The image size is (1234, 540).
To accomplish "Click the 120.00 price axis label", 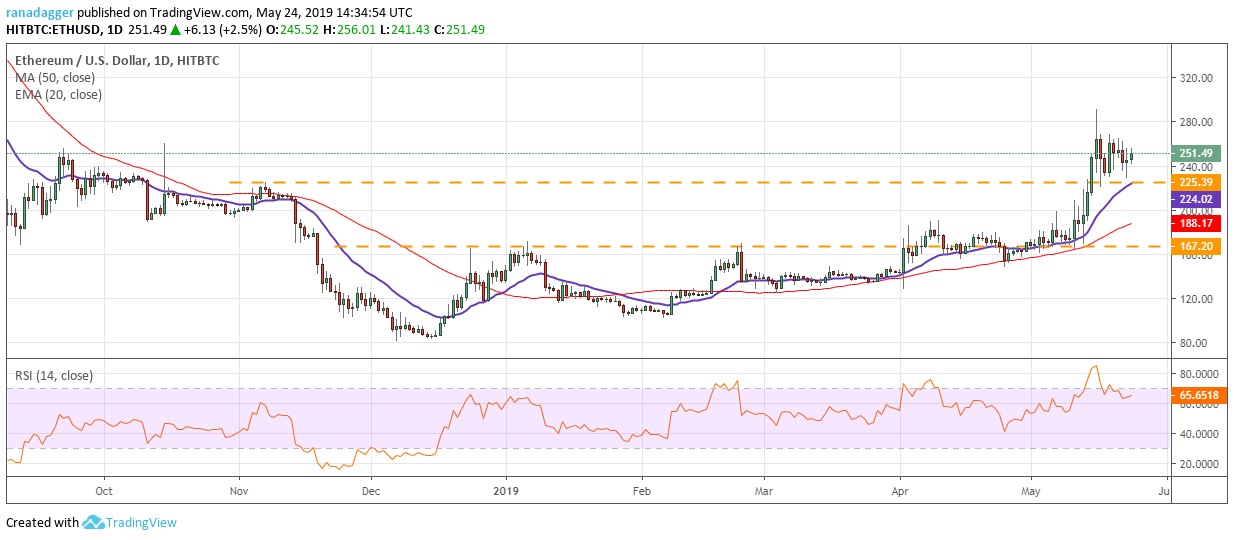I will click(x=1197, y=299).
